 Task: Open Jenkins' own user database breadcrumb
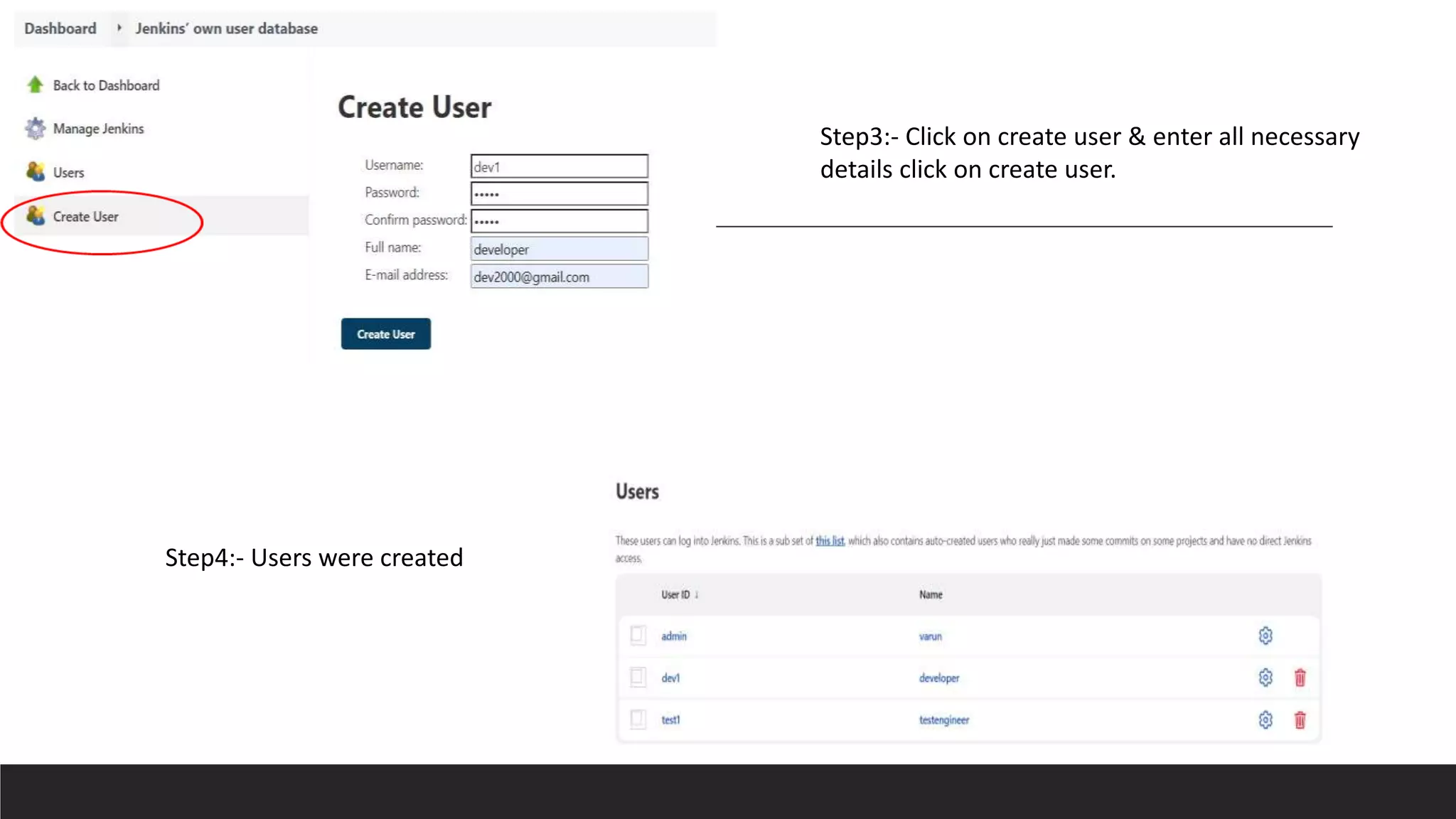tap(227, 28)
